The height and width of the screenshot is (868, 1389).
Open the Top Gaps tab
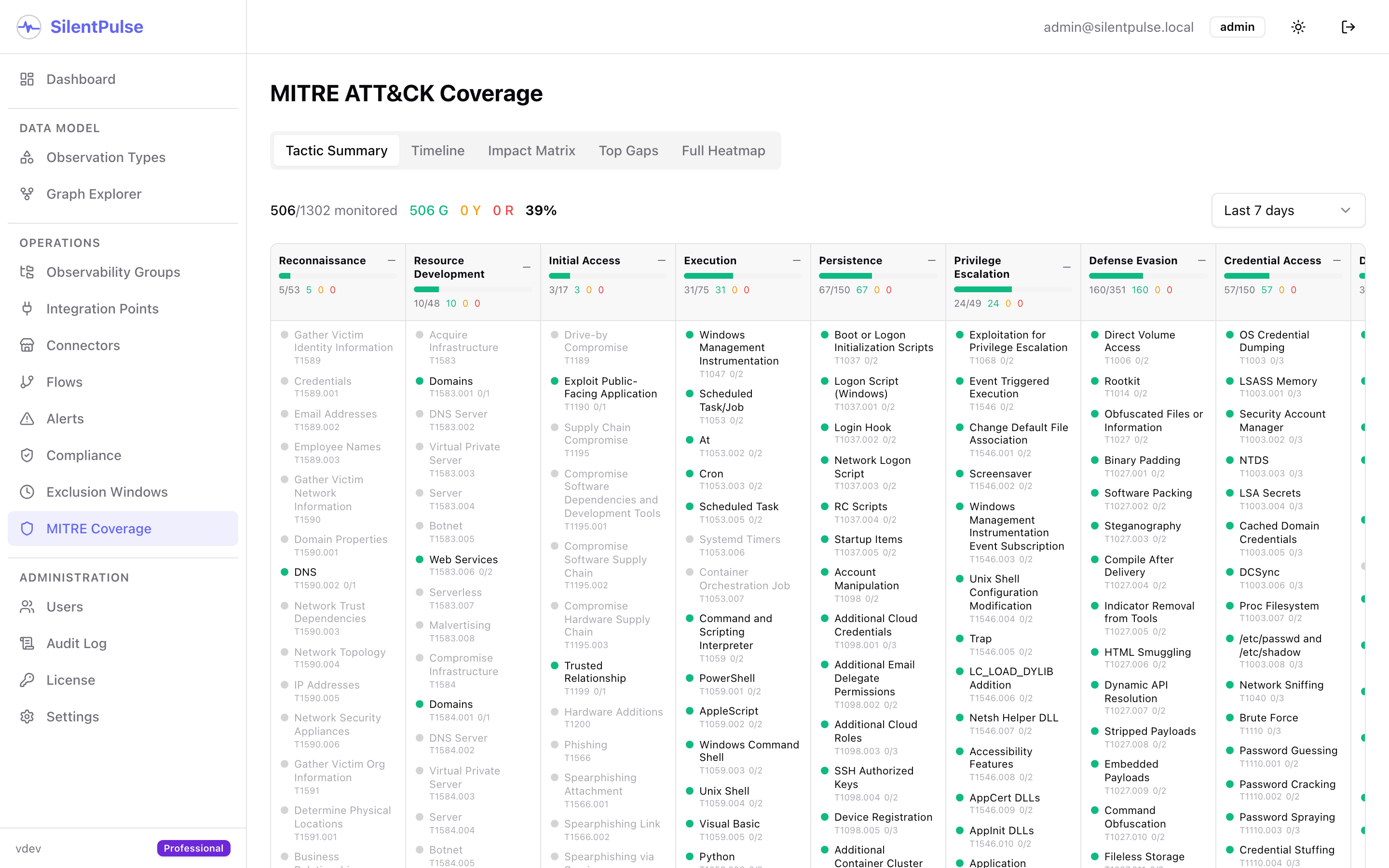628,150
